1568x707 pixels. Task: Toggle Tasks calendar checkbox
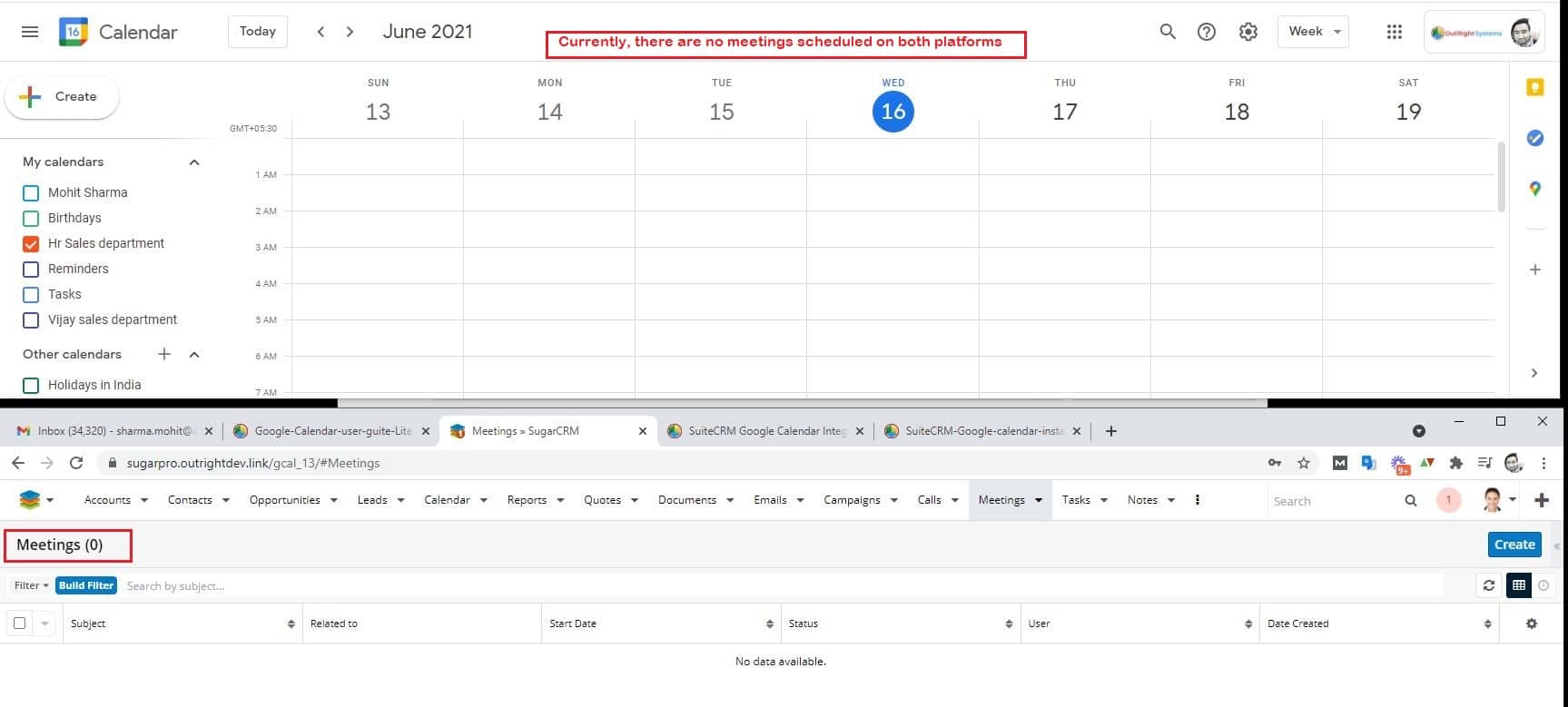point(31,295)
